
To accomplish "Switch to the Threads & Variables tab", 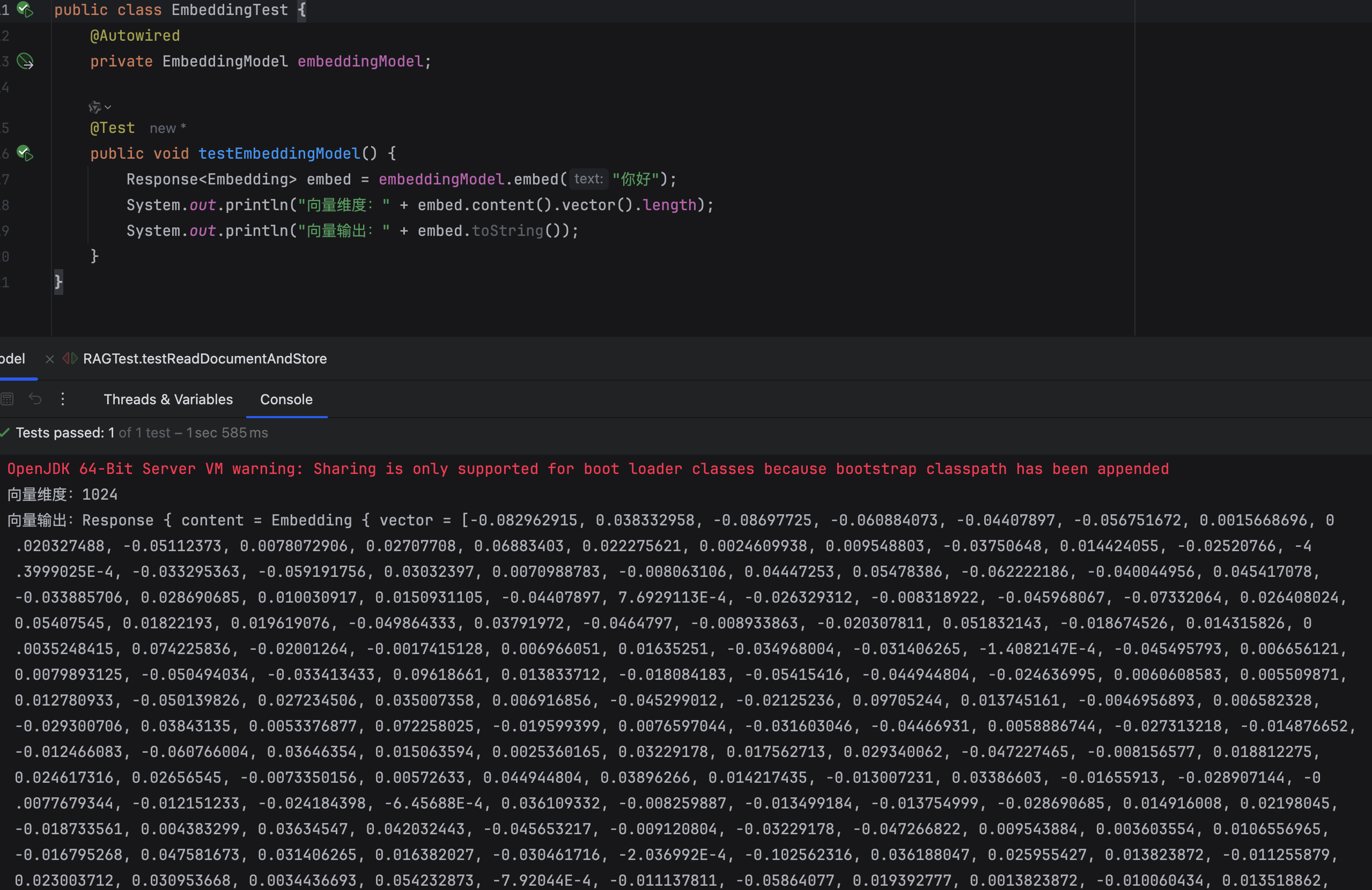I will pyautogui.click(x=168, y=399).
